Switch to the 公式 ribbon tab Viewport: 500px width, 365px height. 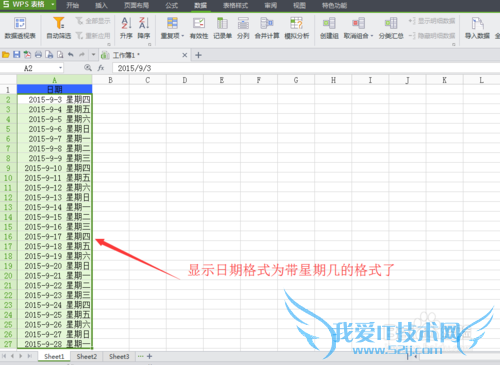coord(172,5)
